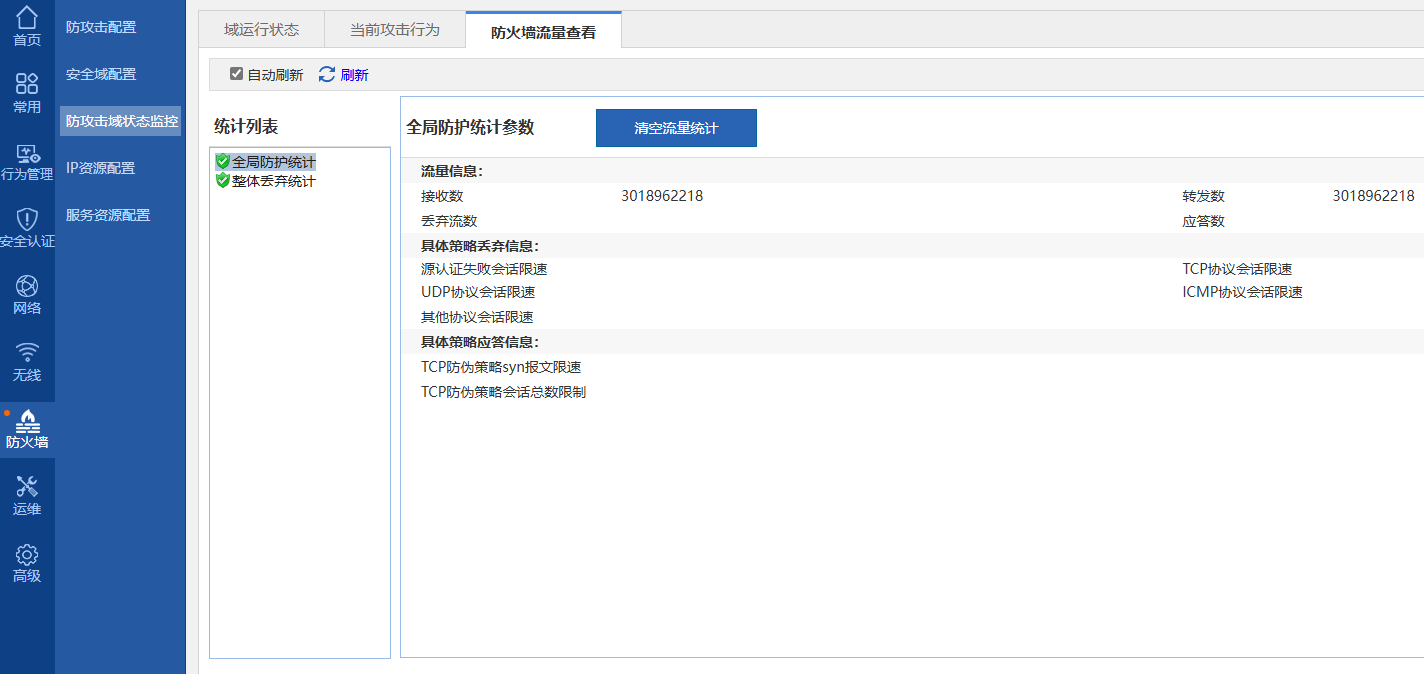
Task: Switch to the 当前攻击行为 tab
Action: [395, 30]
